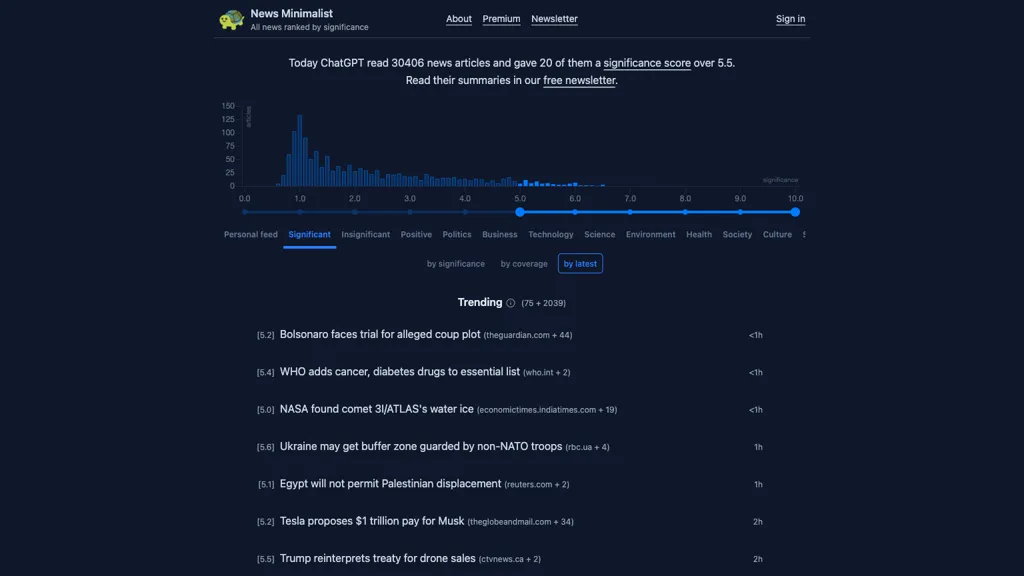The image size is (1024, 576).
Task: Select the Insignificant tab
Action: coord(365,235)
